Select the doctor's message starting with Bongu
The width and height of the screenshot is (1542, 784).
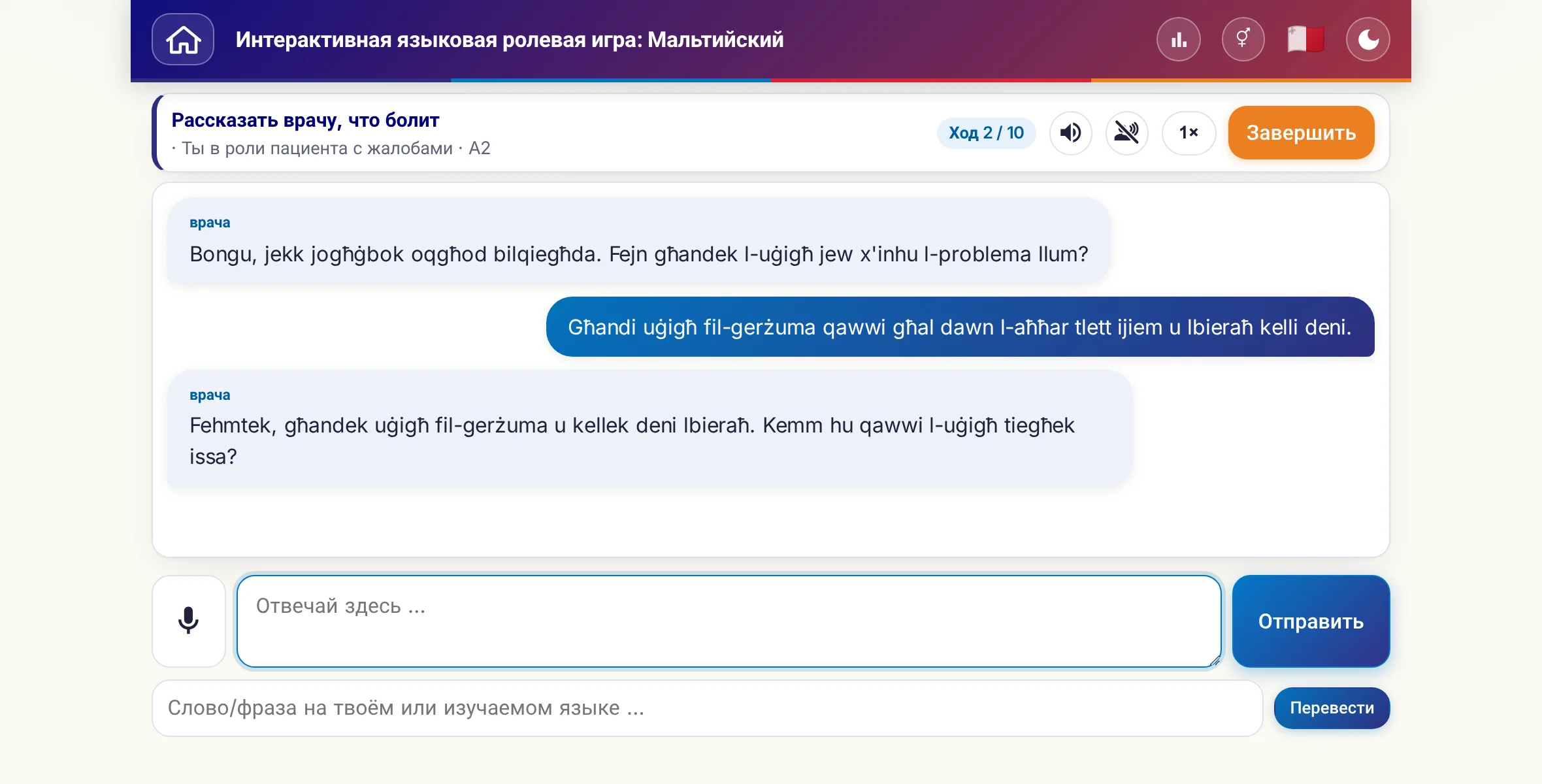point(638,241)
